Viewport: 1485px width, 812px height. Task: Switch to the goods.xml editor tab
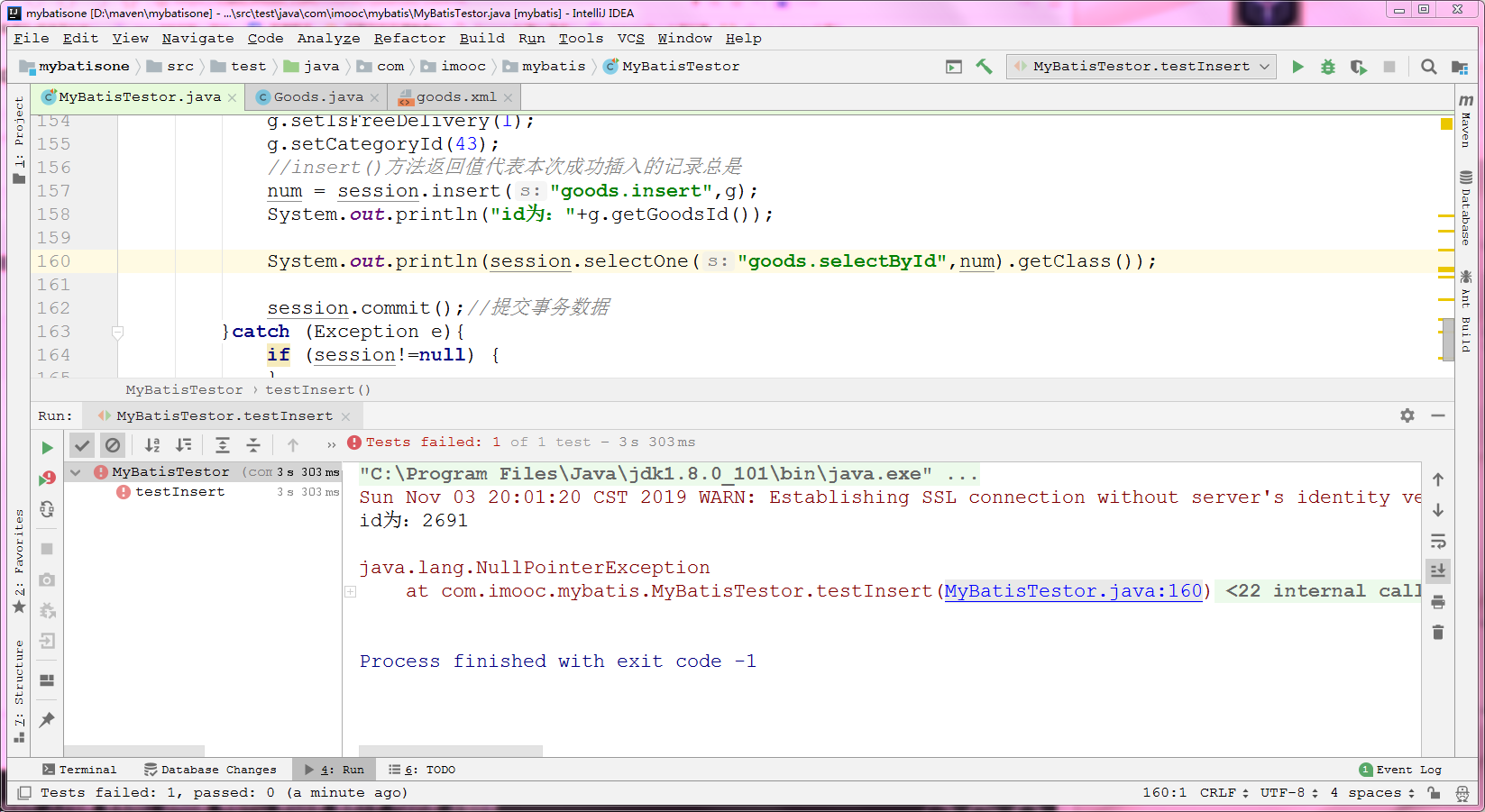[456, 97]
